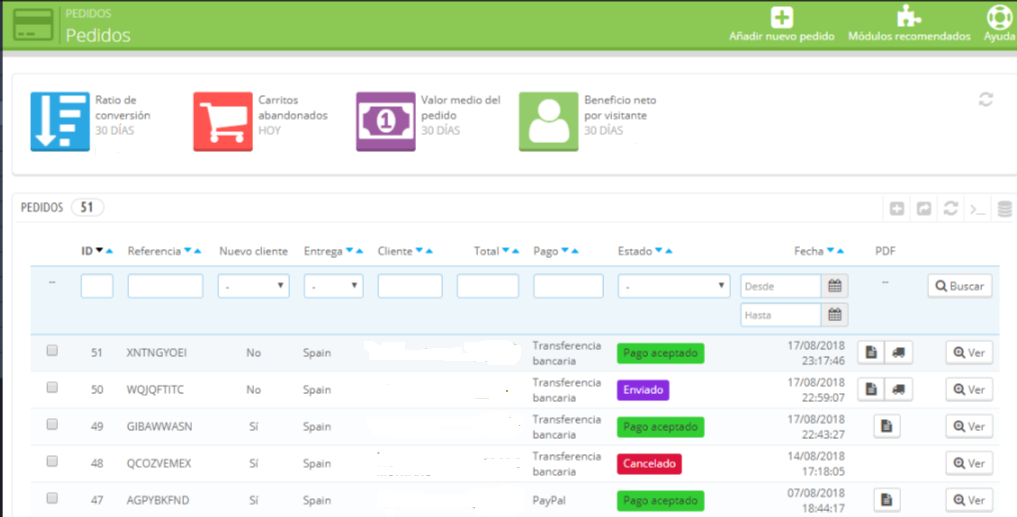Viewport: 1017px width, 517px height.
Task: Click the add order icon in Pedidos panel toolbar
Action: (897, 208)
